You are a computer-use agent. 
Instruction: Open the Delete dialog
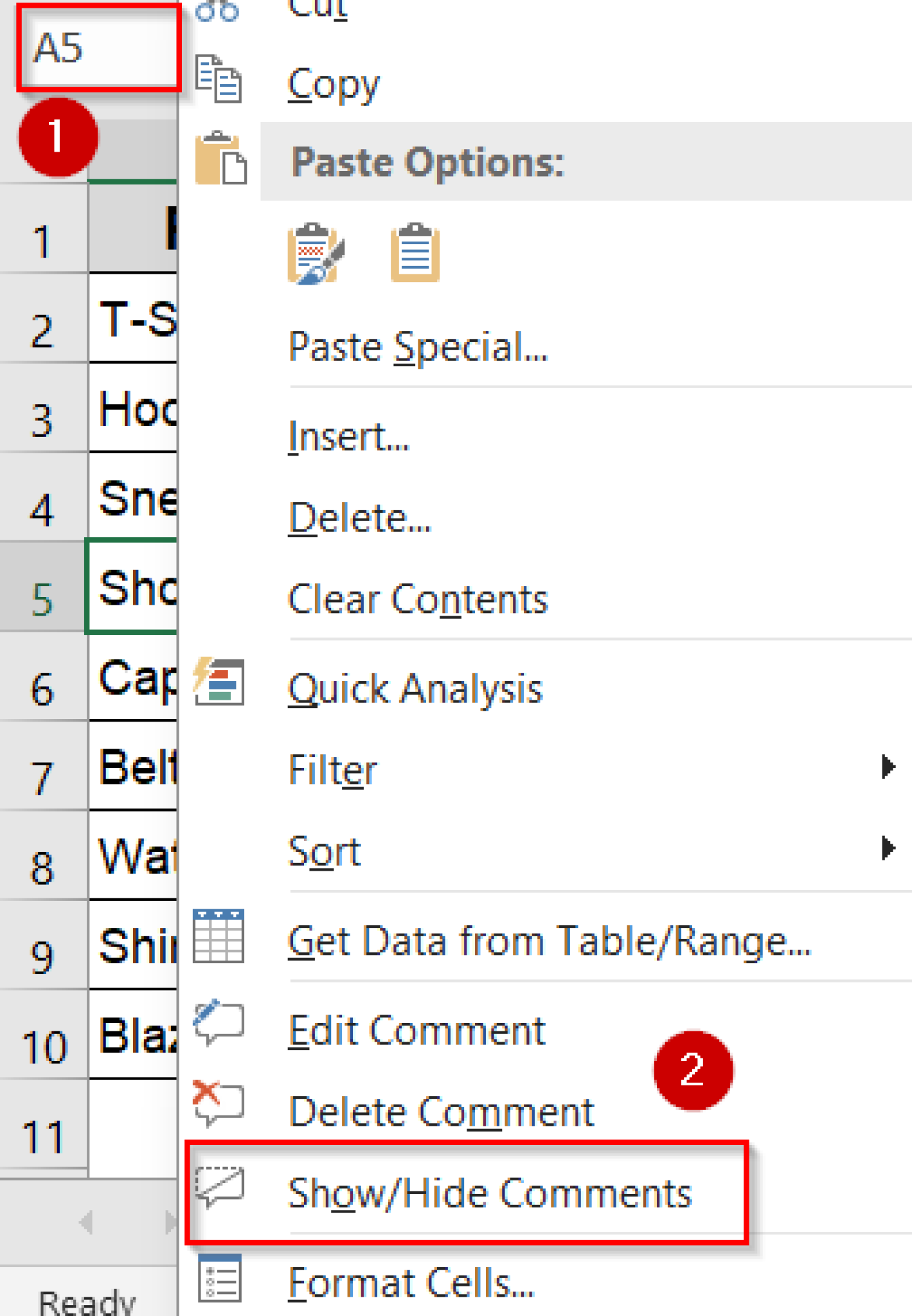tap(360, 517)
